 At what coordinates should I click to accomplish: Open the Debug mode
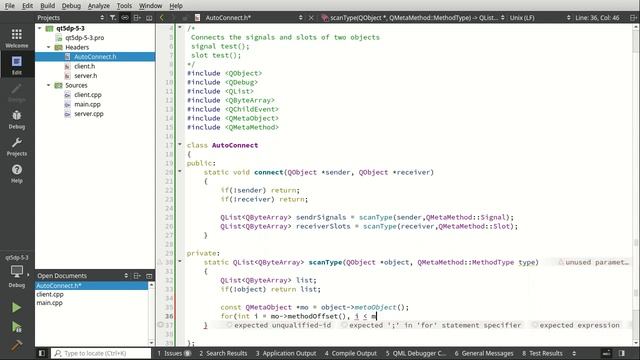pos(17,119)
